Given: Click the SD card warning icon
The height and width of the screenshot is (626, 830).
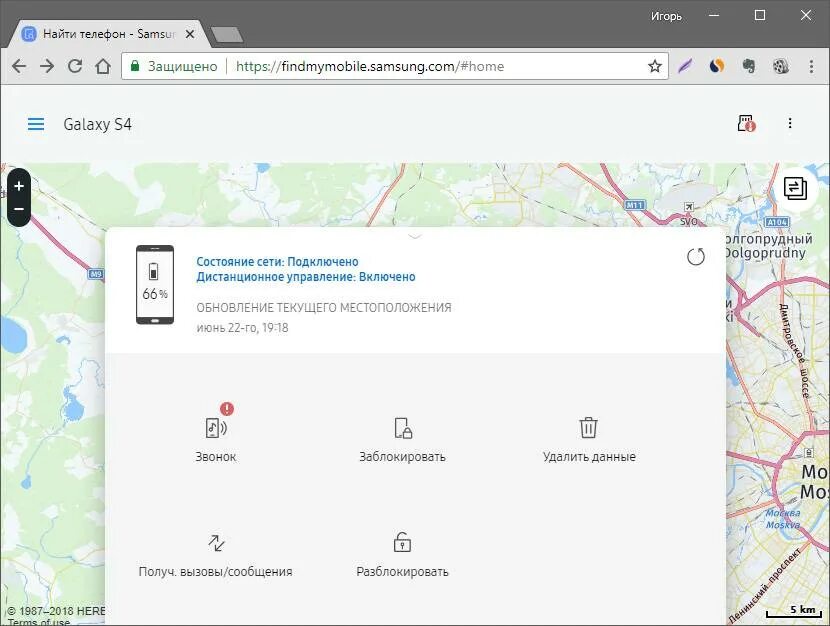Looking at the screenshot, I should [746, 123].
